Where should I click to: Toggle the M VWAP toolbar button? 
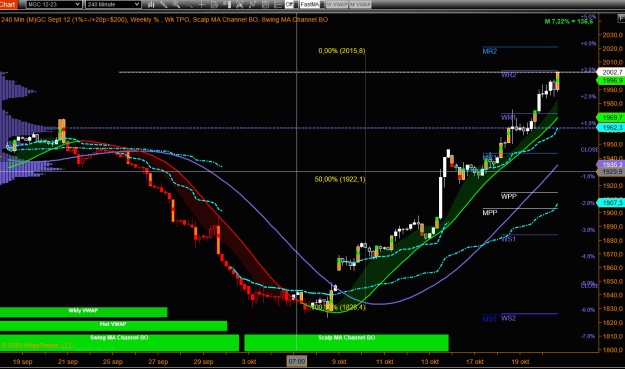(360, 4)
